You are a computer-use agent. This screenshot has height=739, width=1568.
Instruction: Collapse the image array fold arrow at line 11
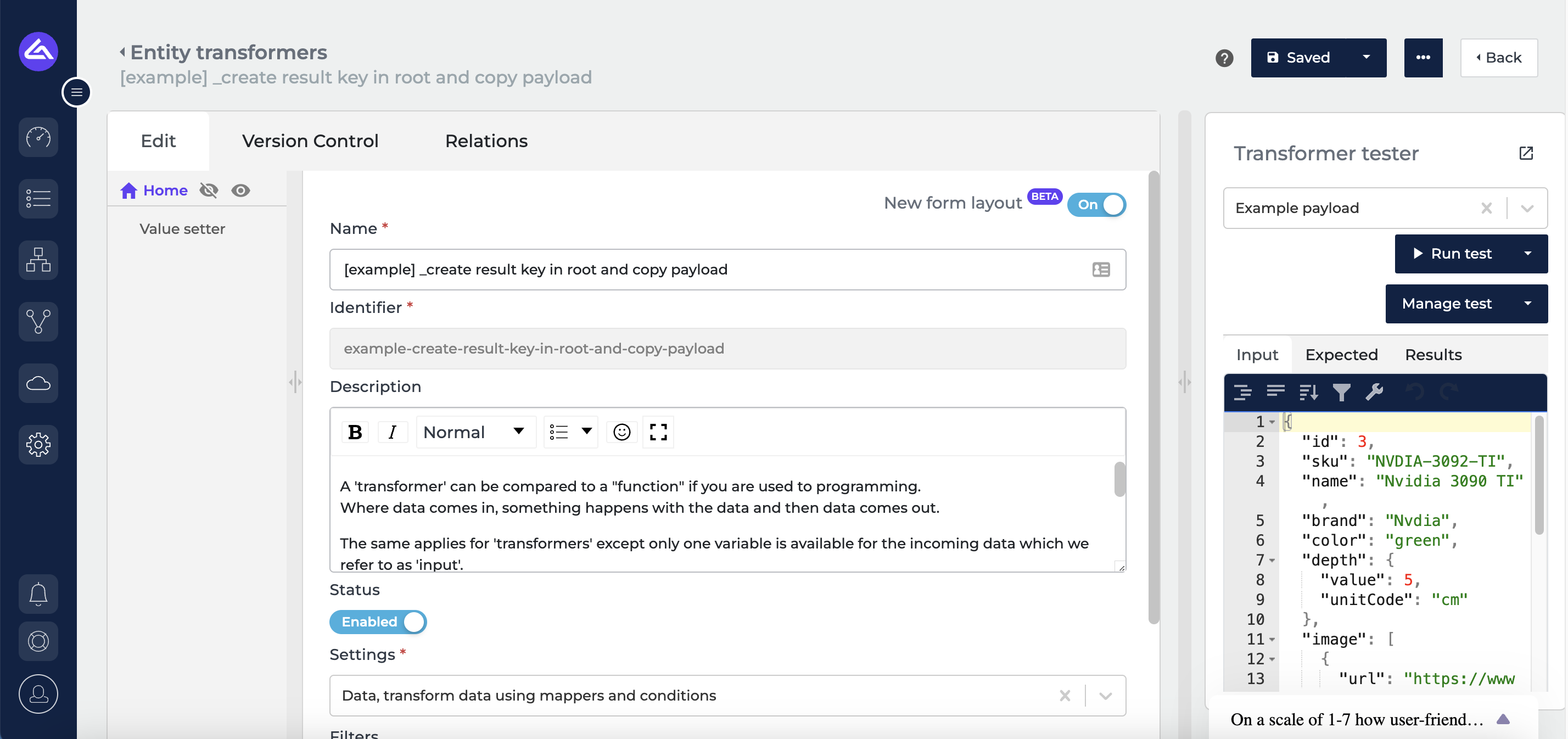1272,639
